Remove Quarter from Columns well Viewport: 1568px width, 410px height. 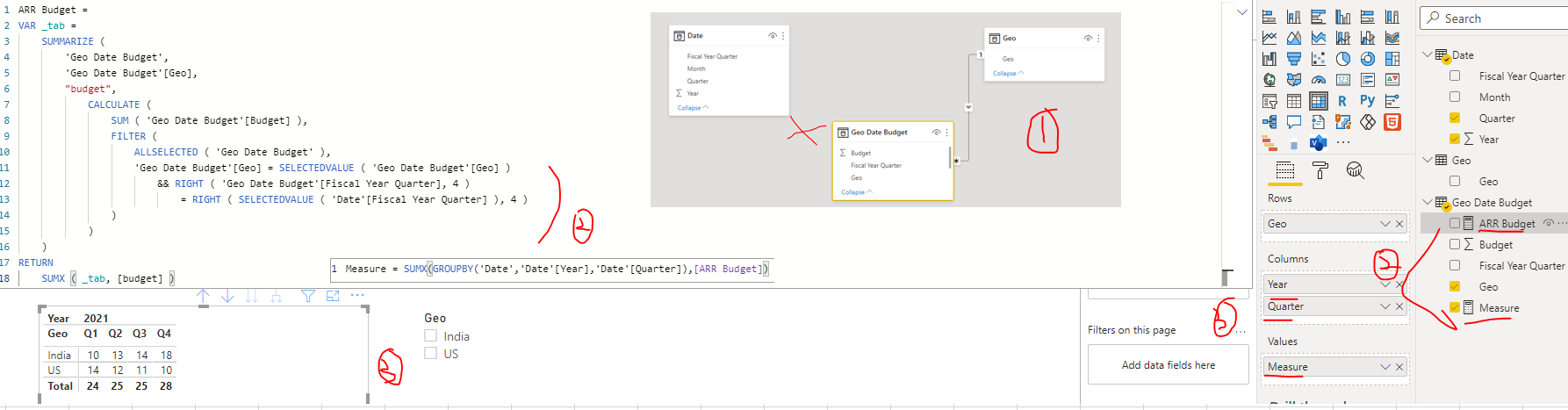point(1399,306)
